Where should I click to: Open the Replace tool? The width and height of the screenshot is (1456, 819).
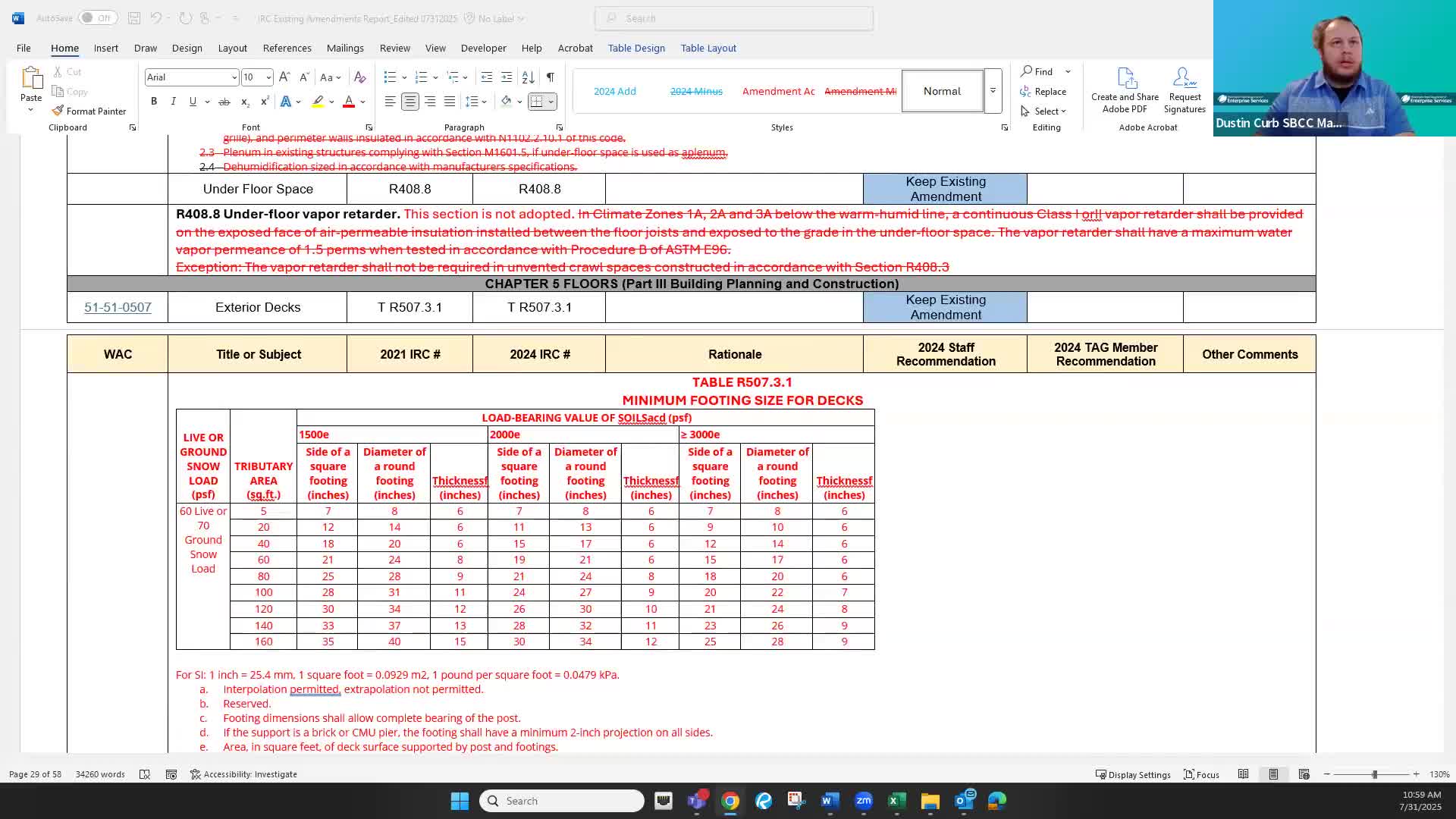click(1044, 91)
